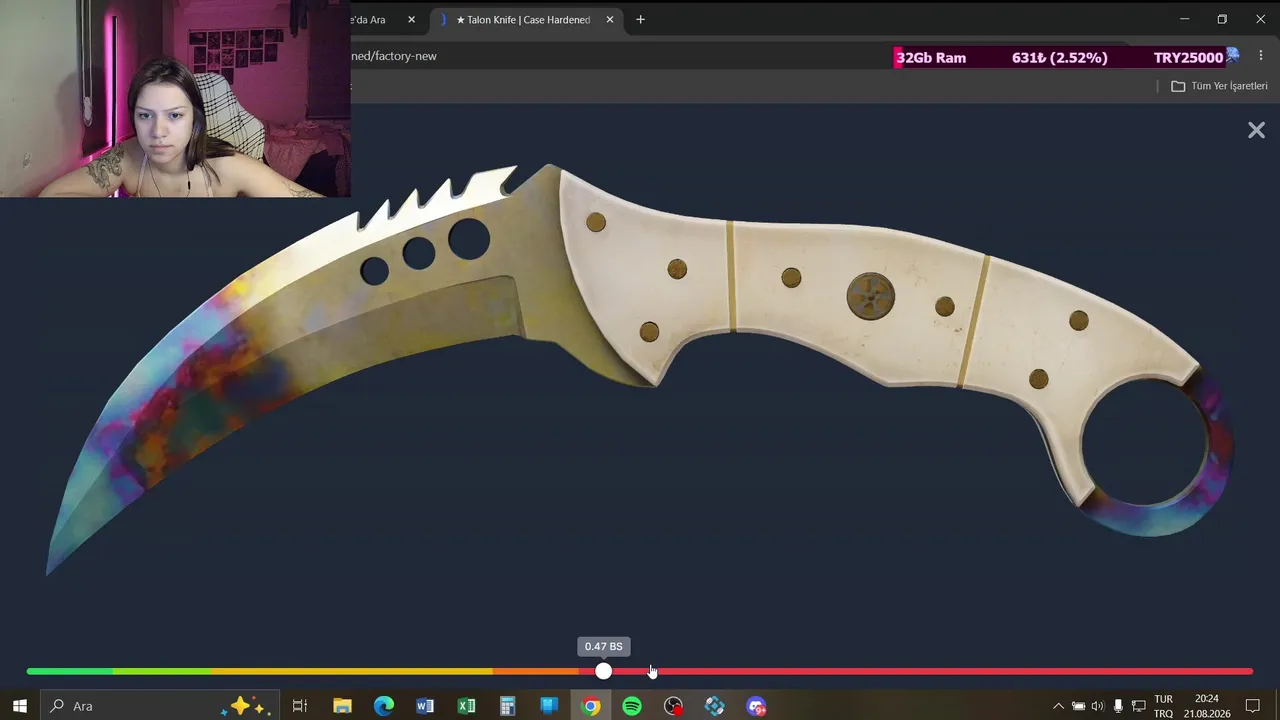1280x720 pixels.
Task: Open the Chrome three-dot menu
Action: pyautogui.click(x=1260, y=56)
